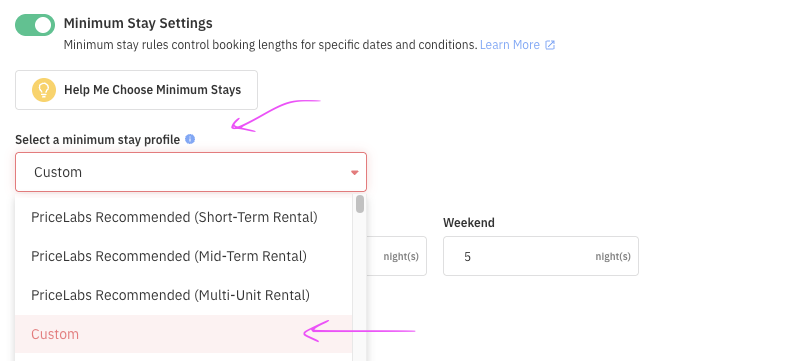811x361 pixels.
Task: Open the Learn More link
Action: click(509, 45)
